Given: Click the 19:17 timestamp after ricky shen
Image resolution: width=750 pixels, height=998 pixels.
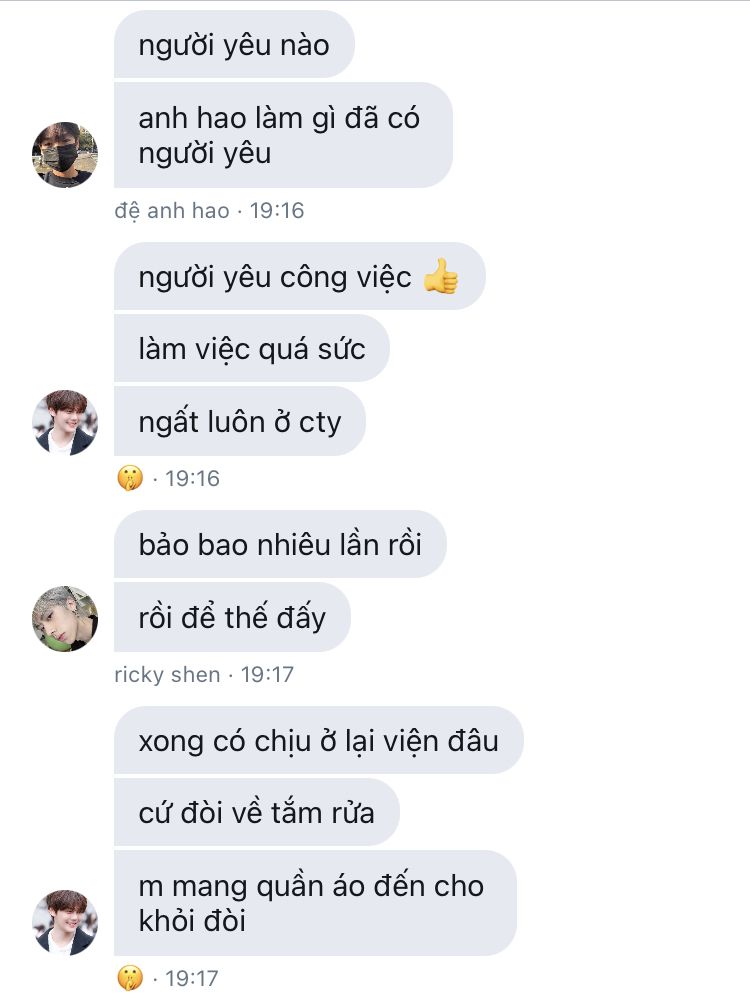Looking at the screenshot, I should pos(267,675).
